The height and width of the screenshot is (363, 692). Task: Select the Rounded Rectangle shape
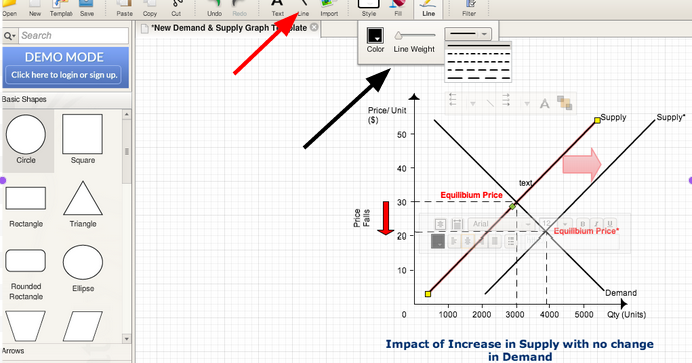coord(26,274)
